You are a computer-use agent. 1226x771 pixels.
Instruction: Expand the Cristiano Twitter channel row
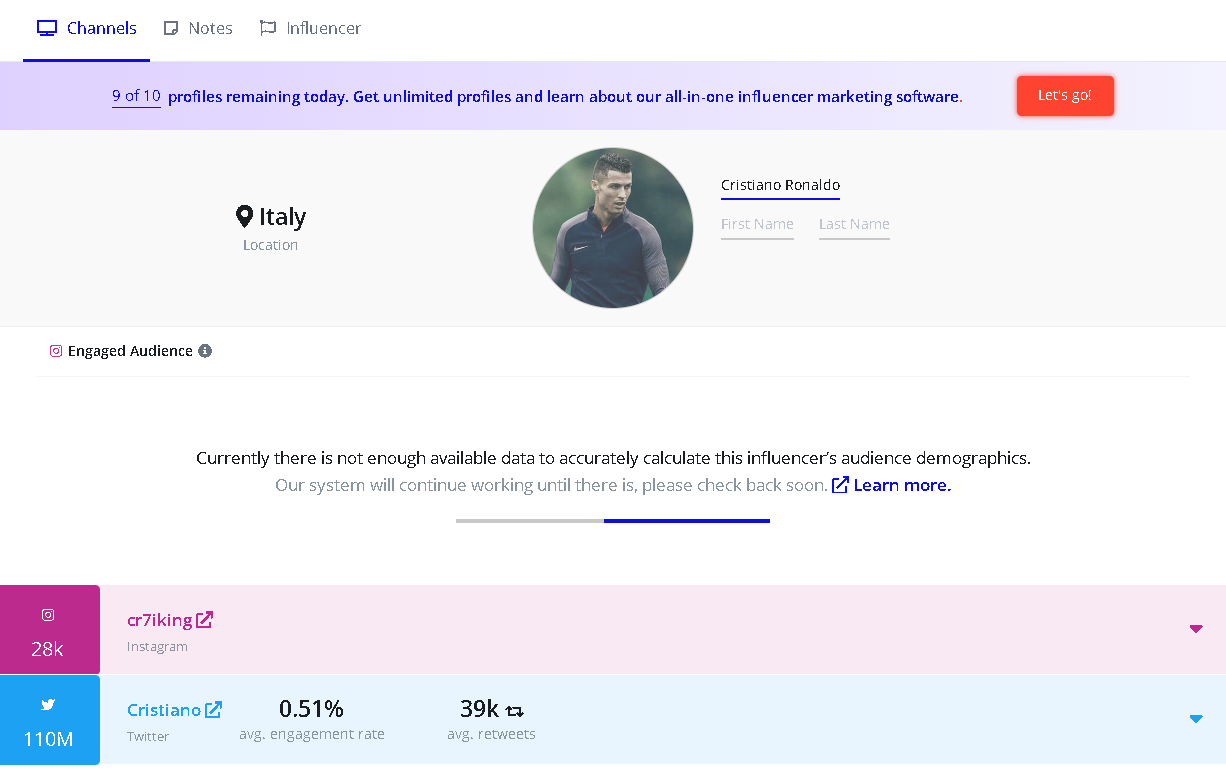[x=1196, y=719]
